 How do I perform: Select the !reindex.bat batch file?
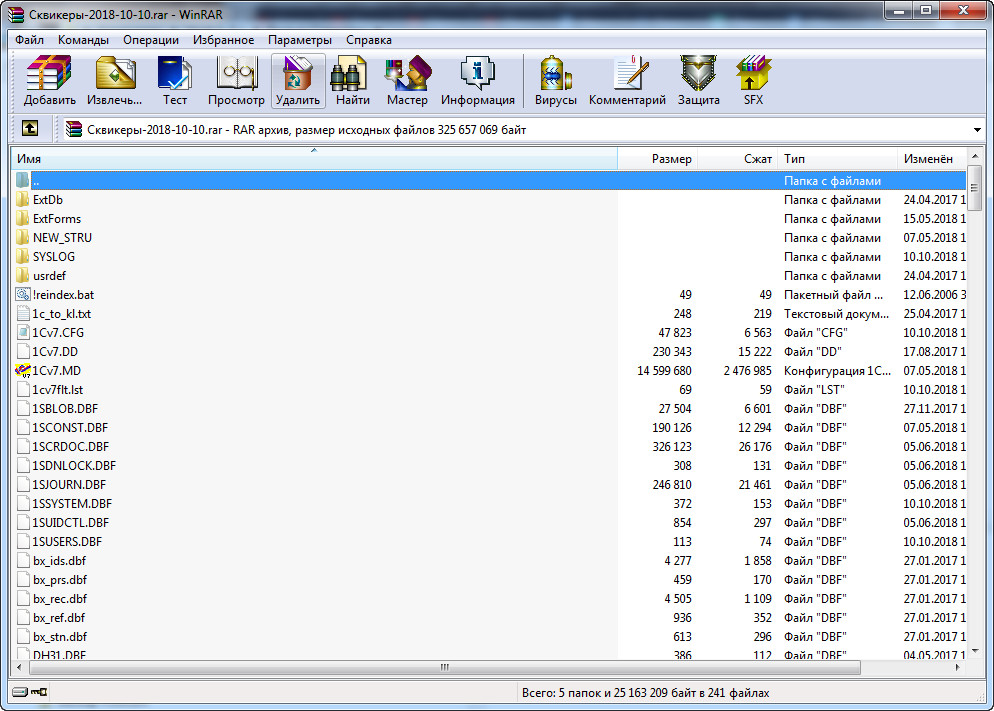tap(63, 295)
